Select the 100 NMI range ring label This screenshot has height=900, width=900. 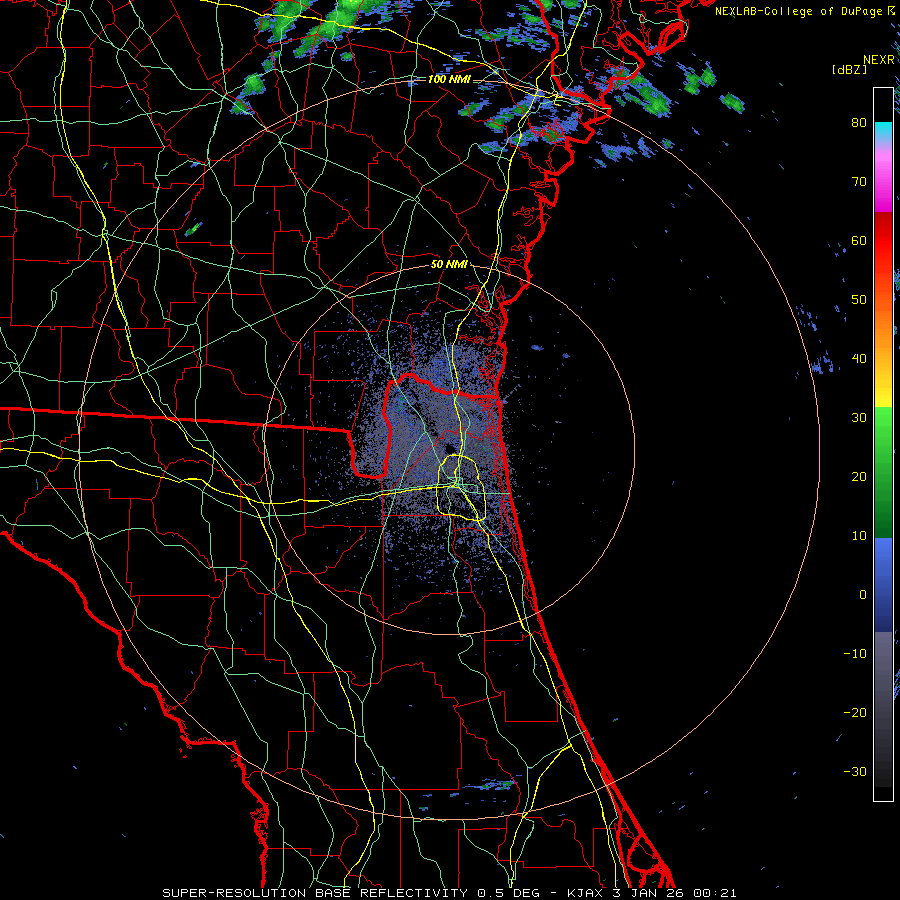pos(449,79)
